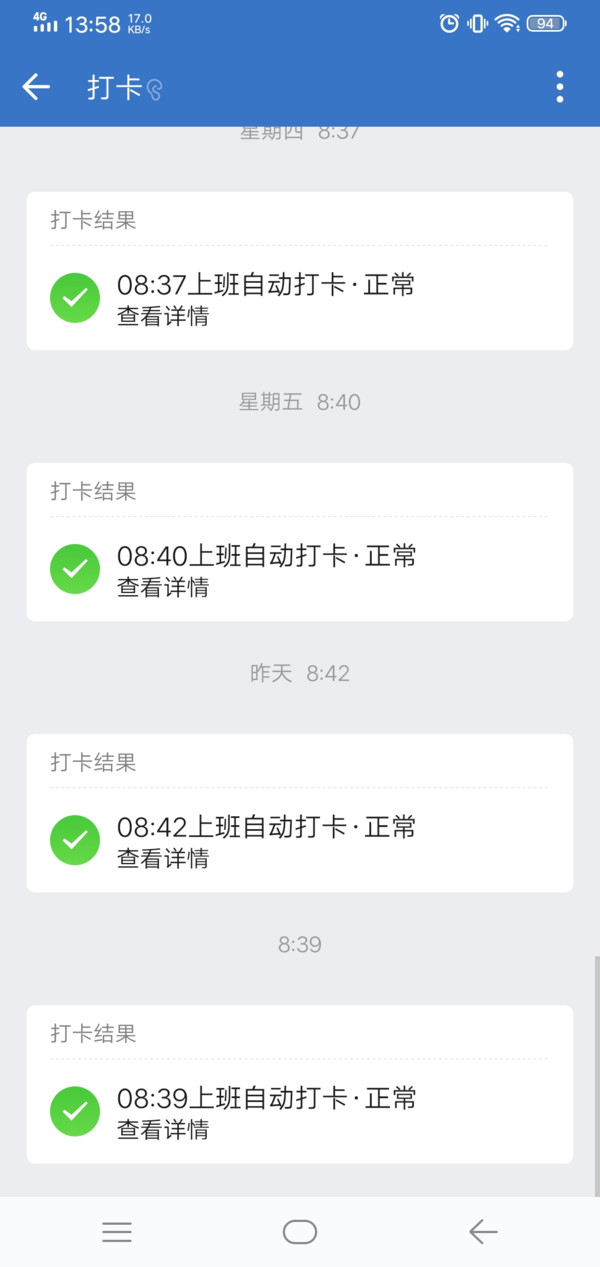Open 查看详情 for the 08:39 record

pos(163,1130)
